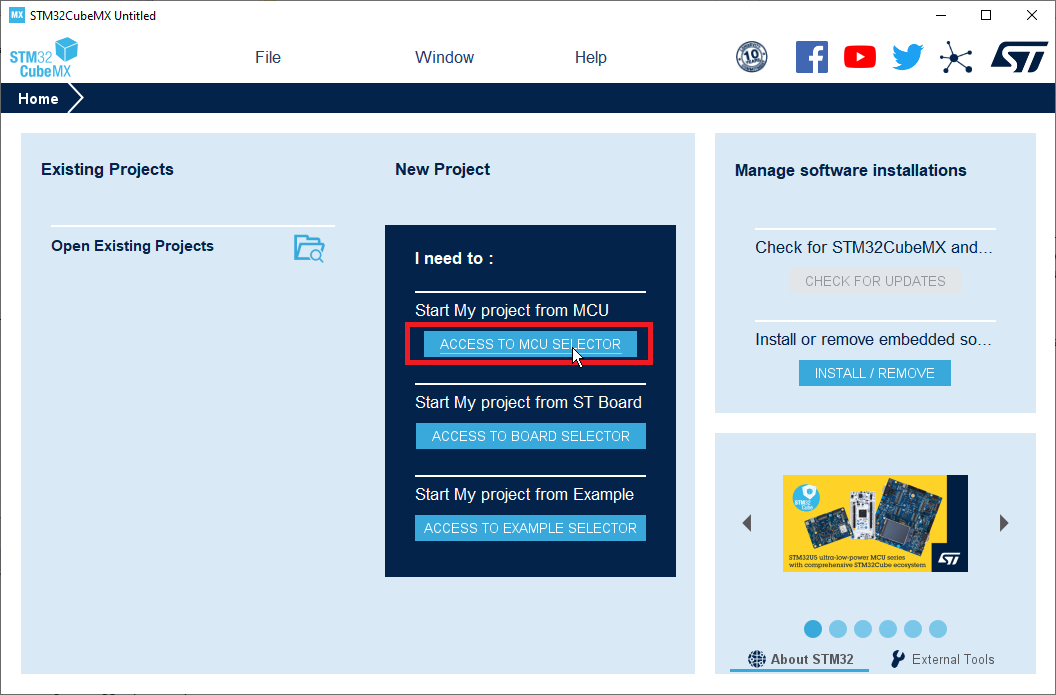The width and height of the screenshot is (1056, 695).
Task: Minimize the STM32CubeMX window
Action: [941, 15]
